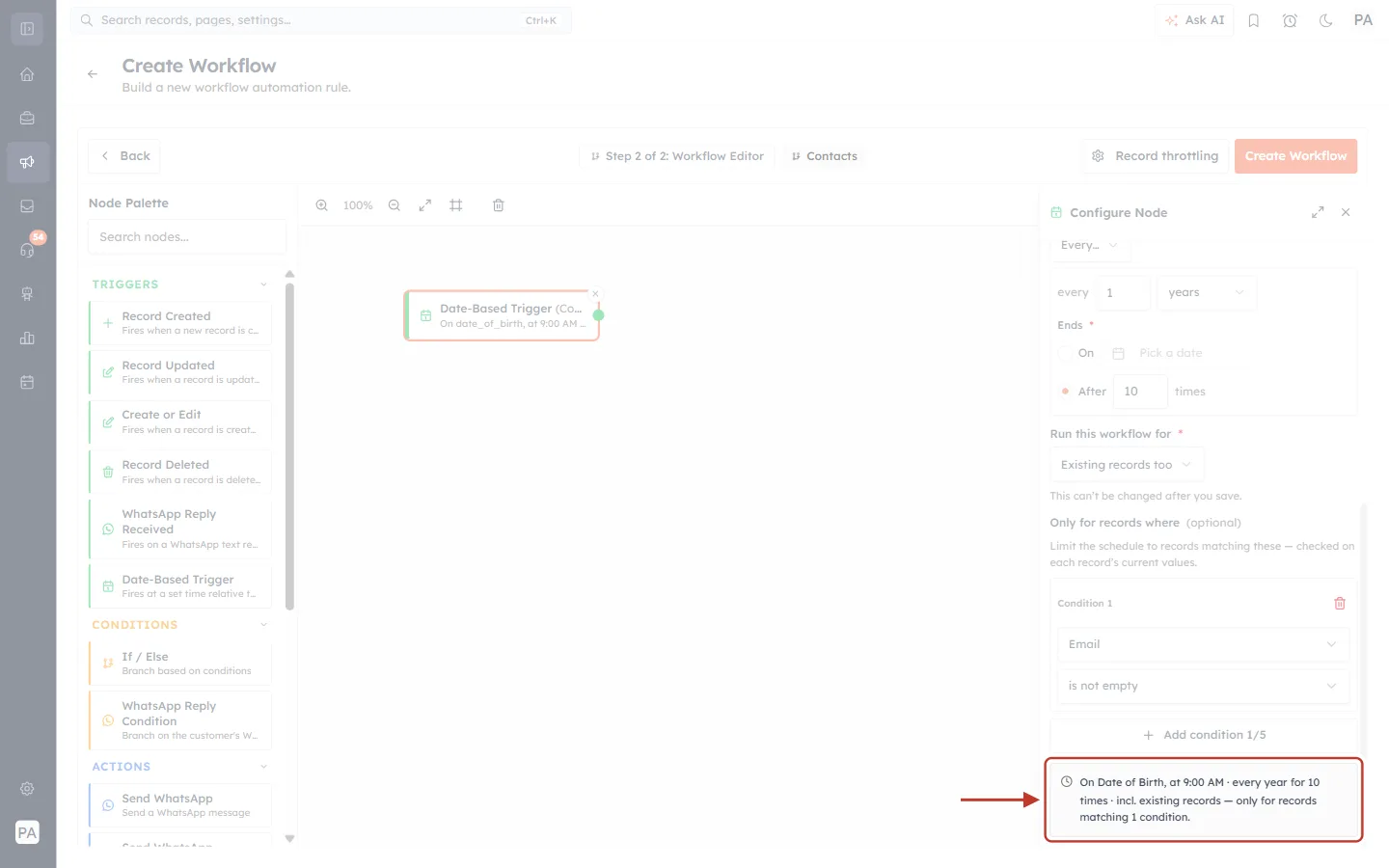Select the Ends After radio button
1389x868 pixels.
[x=1065, y=392]
